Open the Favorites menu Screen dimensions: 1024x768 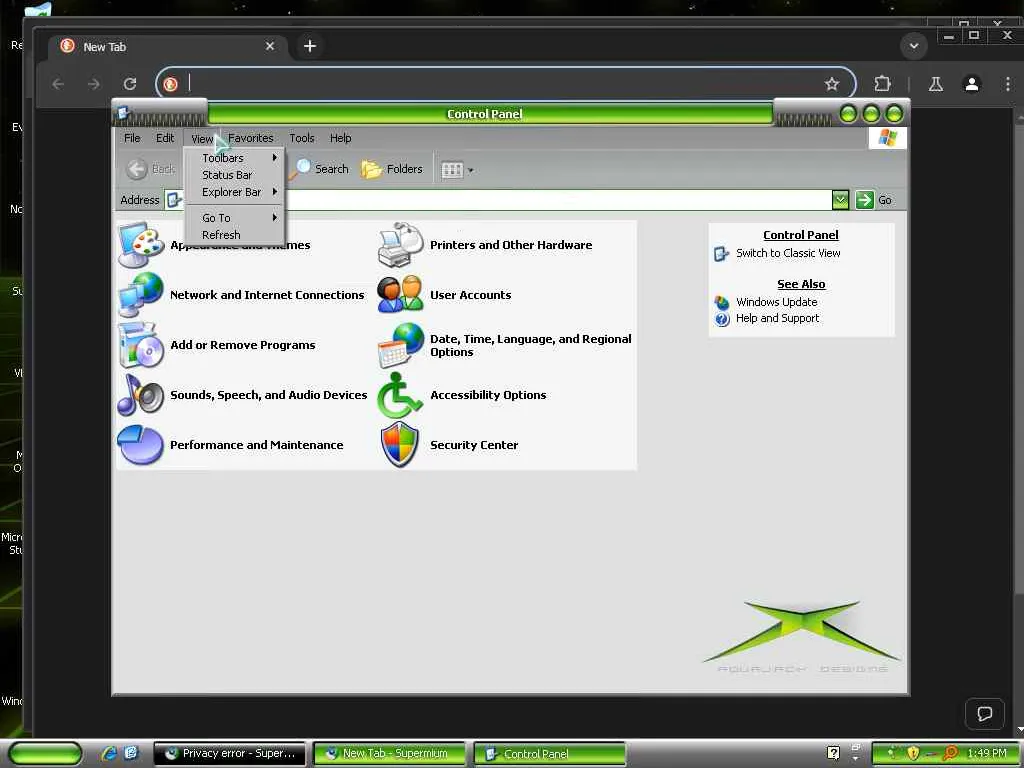251,138
